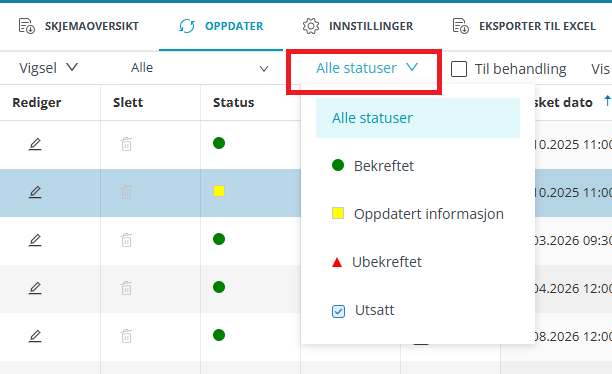612x374 pixels.
Task: Edit the highlighted yellow-status row
Action: [35, 192]
